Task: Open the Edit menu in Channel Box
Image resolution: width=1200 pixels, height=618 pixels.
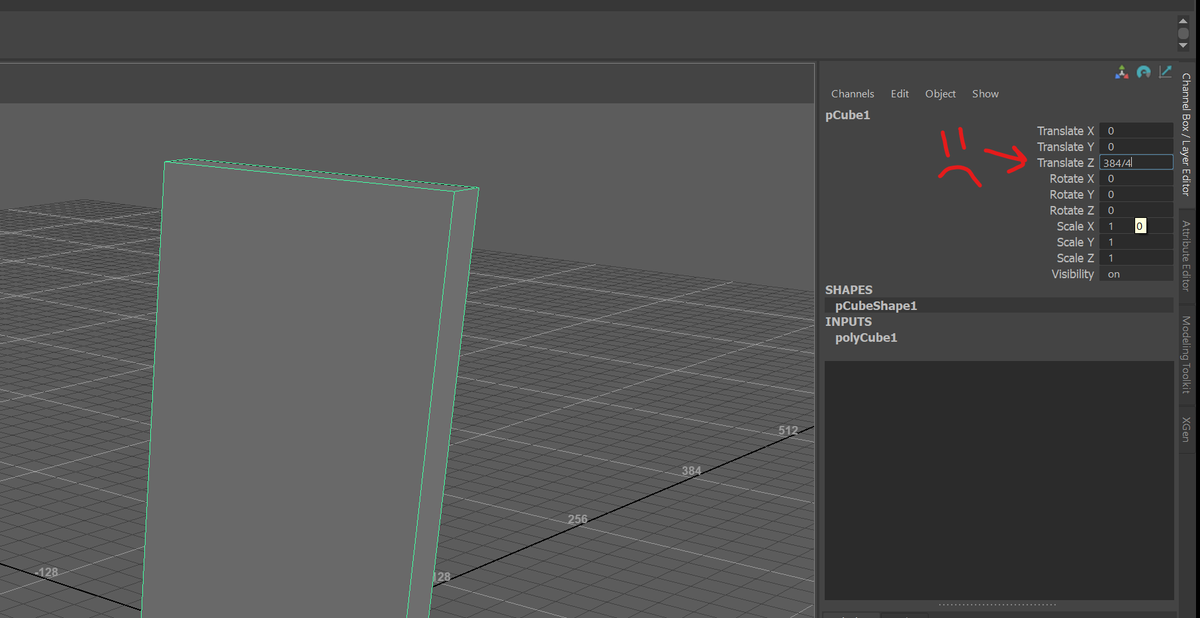Action: point(900,94)
